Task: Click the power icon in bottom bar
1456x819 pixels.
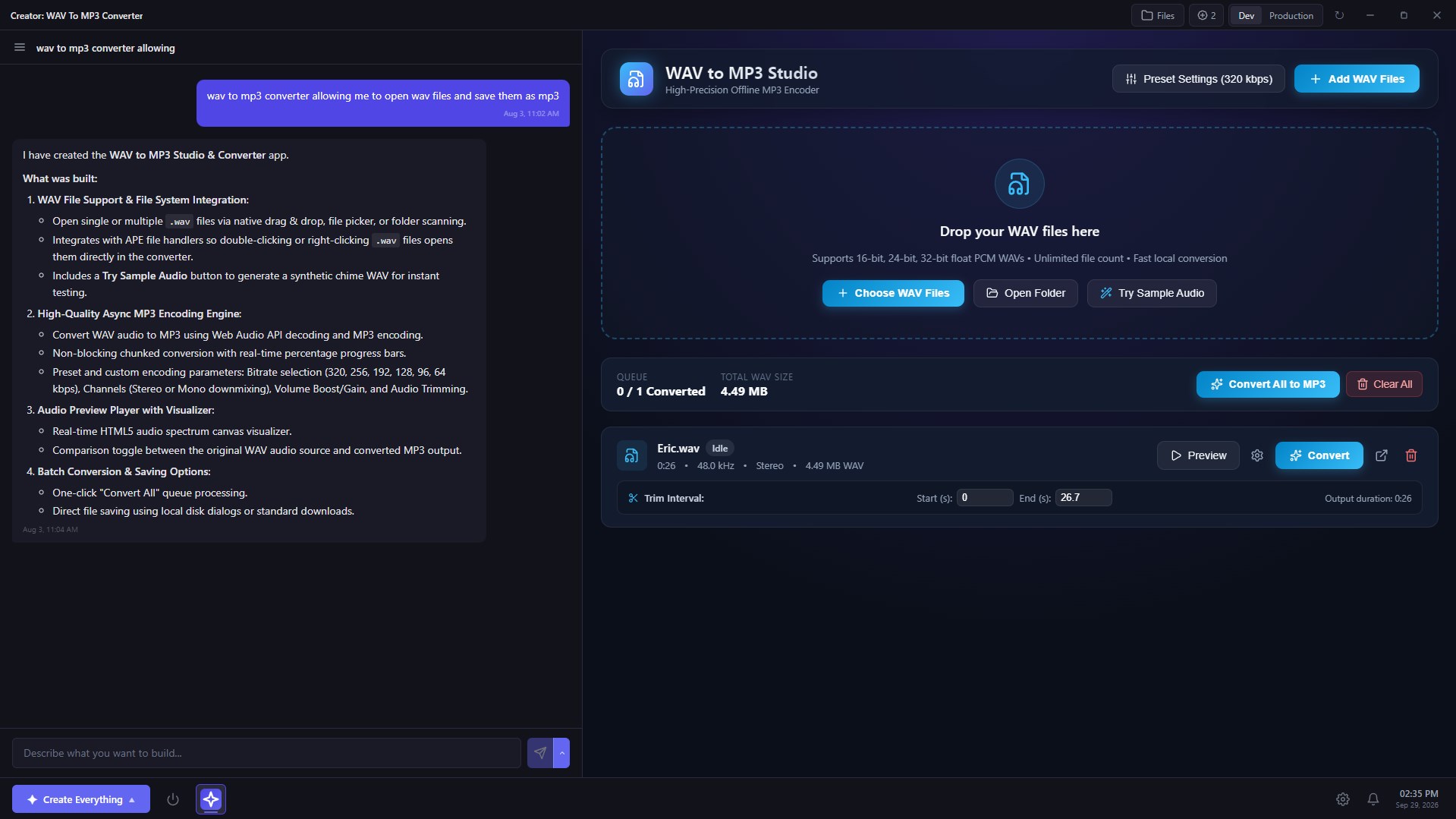Action: coord(173,799)
